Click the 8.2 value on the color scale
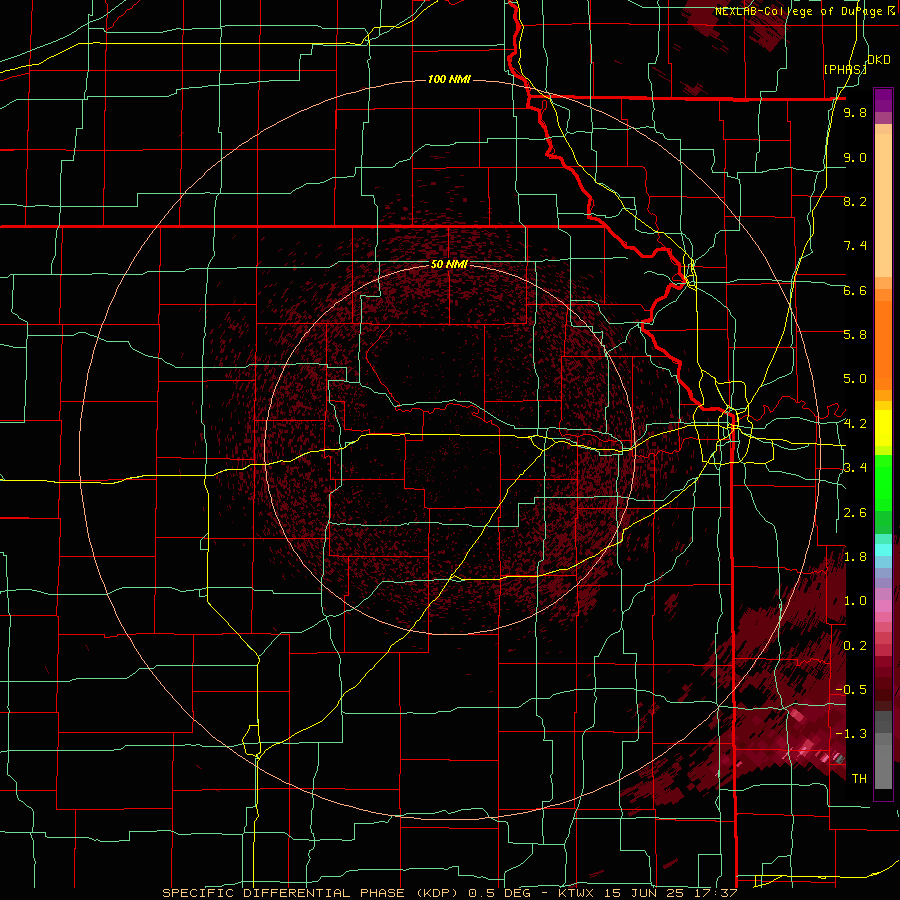The image size is (900, 900). pyautogui.click(x=855, y=201)
